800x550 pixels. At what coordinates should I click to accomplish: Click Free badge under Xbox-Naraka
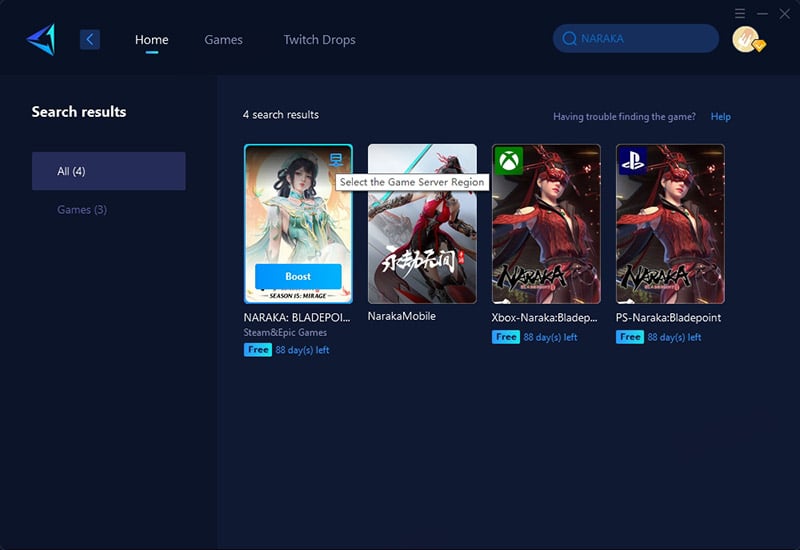click(506, 337)
